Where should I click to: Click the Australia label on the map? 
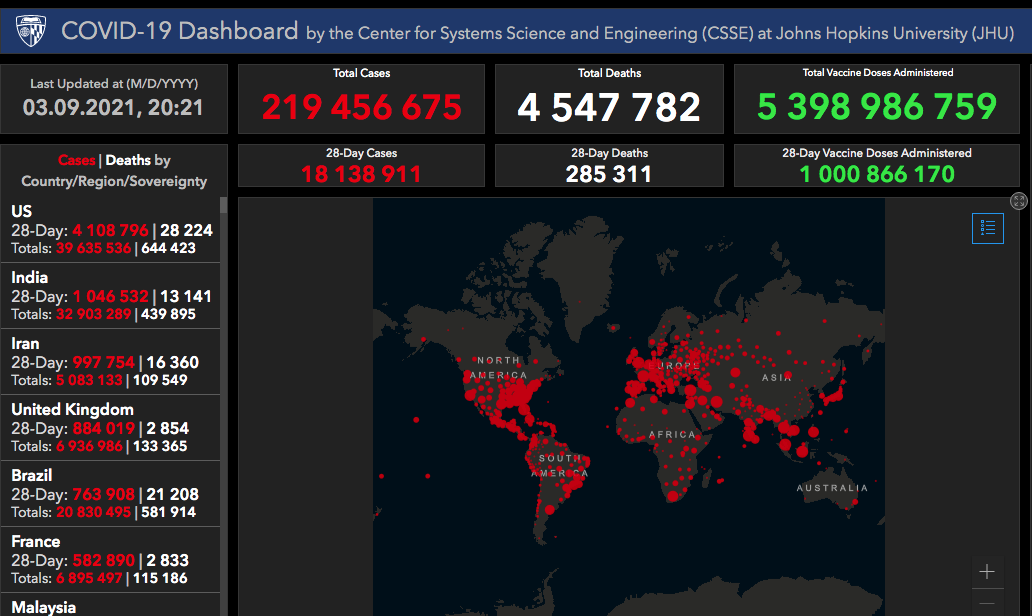832,488
